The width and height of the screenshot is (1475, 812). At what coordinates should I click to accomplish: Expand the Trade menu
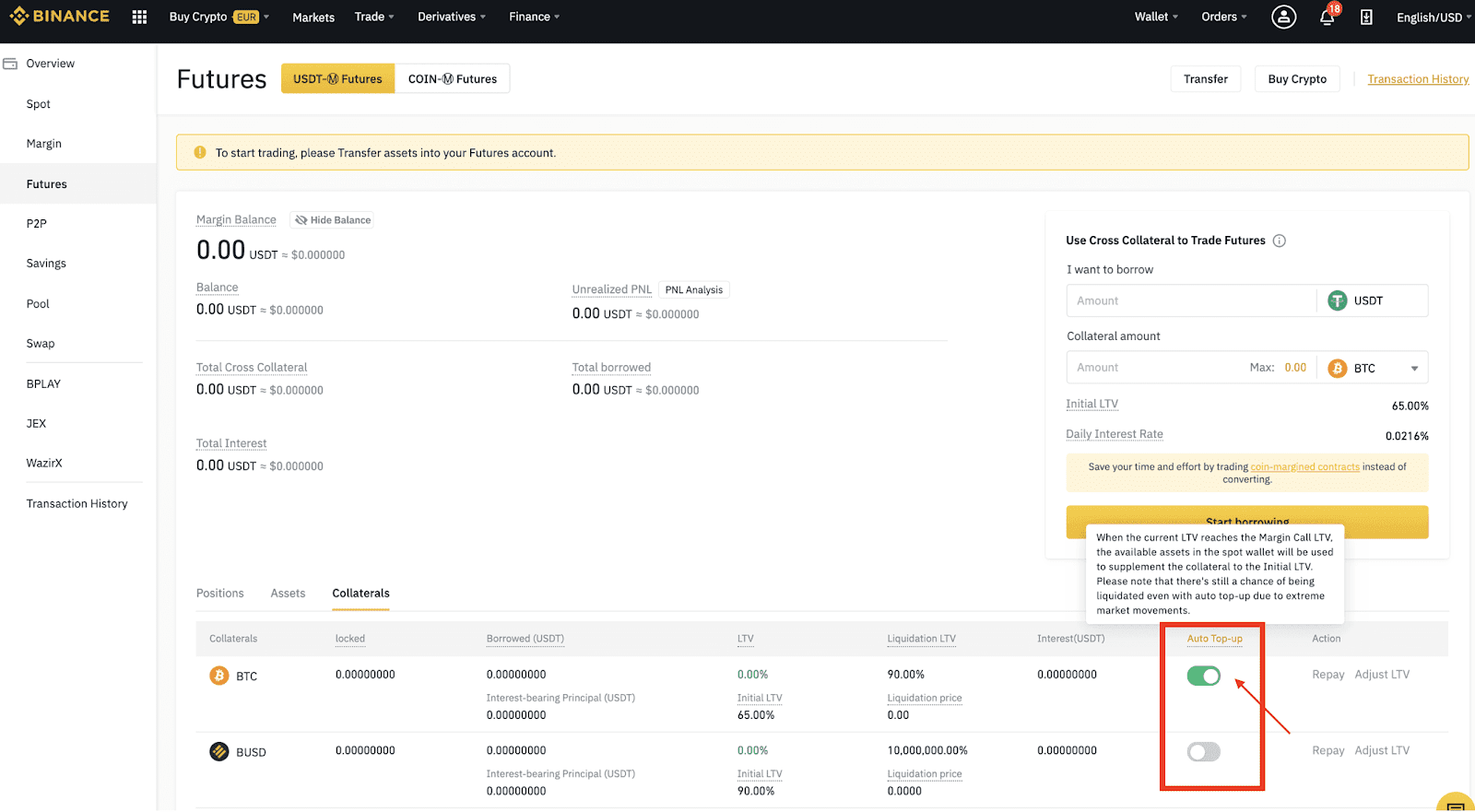[x=374, y=17]
